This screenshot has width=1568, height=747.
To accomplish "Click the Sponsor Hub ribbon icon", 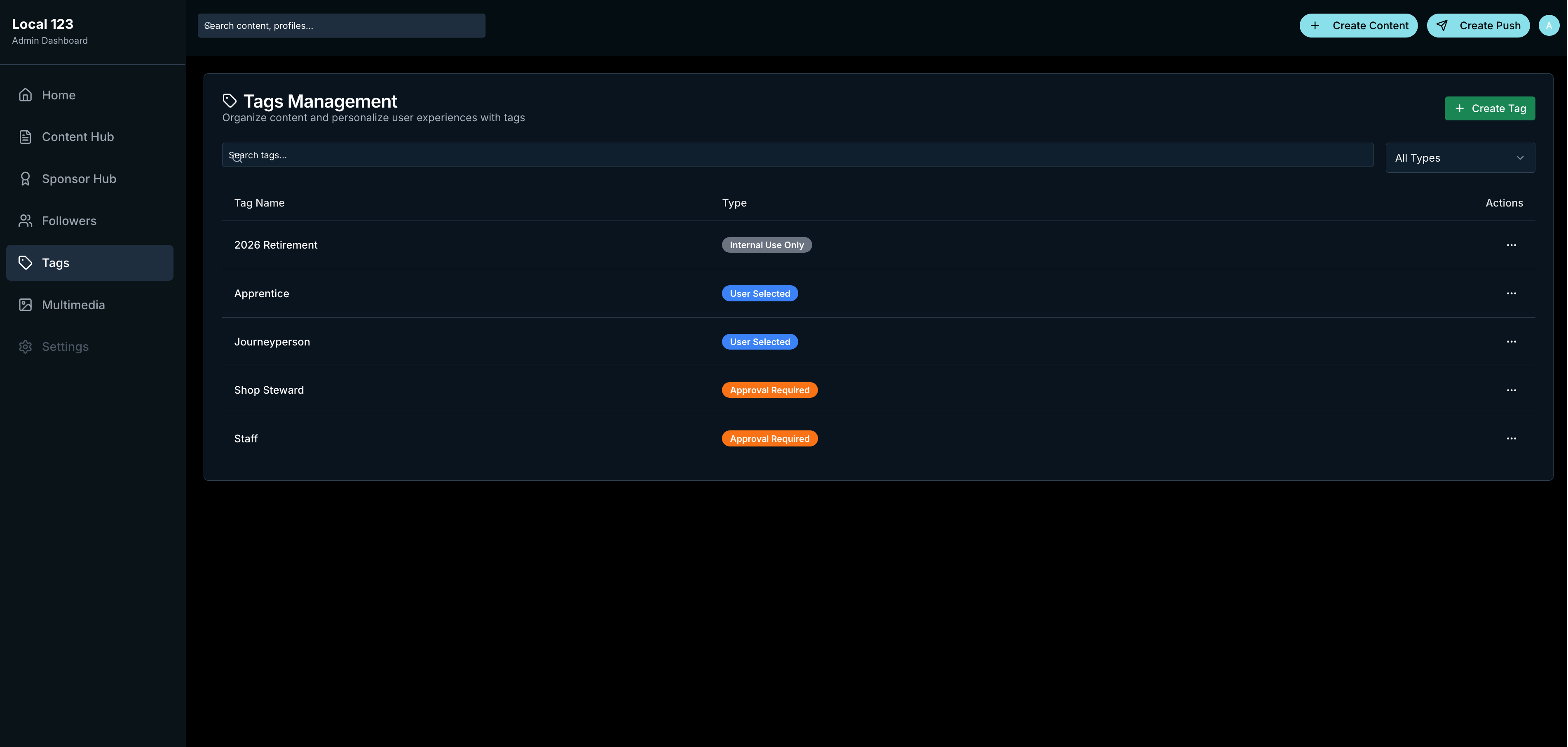I will click(25, 179).
